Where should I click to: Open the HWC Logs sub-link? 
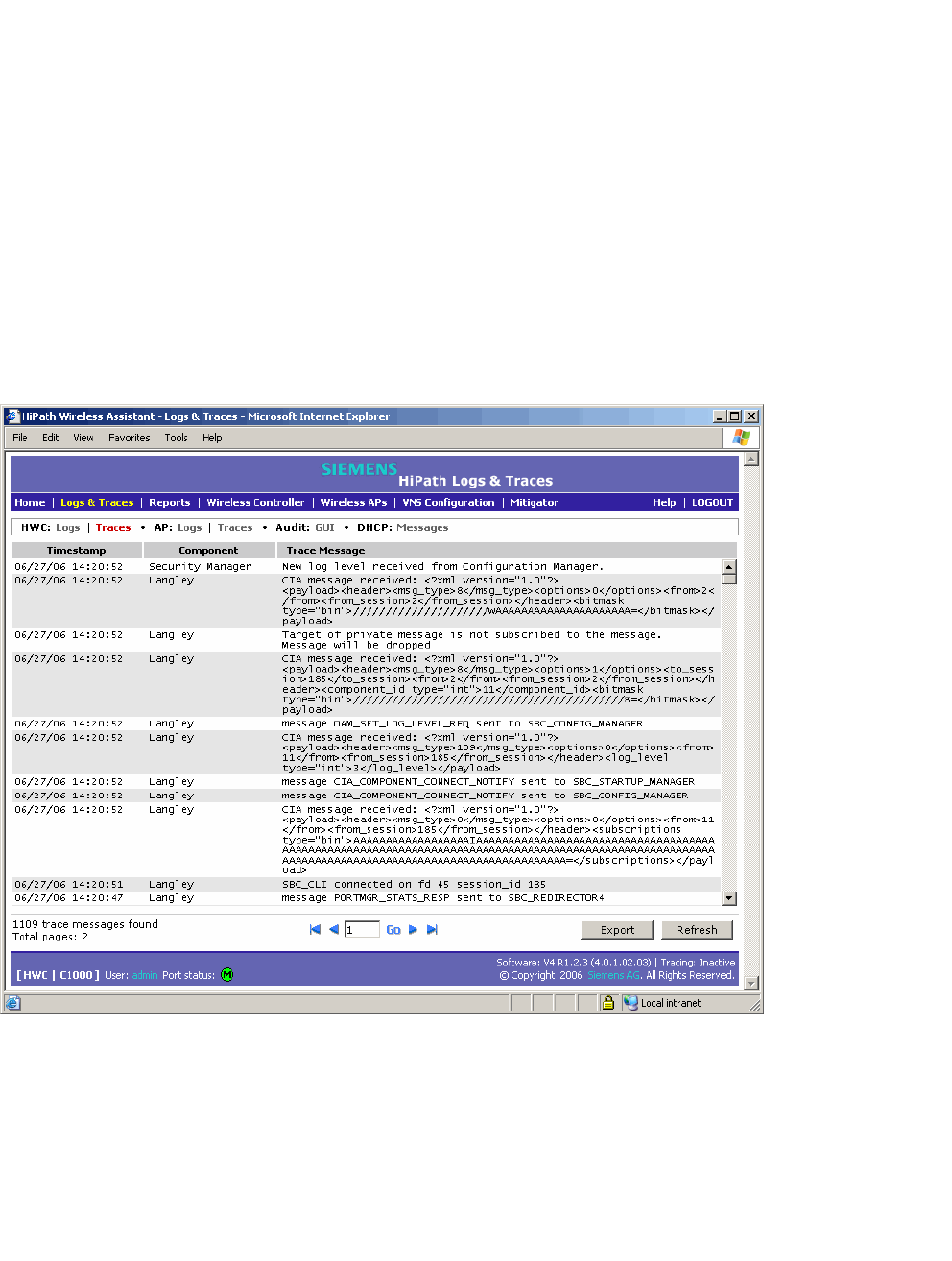click(x=68, y=528)
